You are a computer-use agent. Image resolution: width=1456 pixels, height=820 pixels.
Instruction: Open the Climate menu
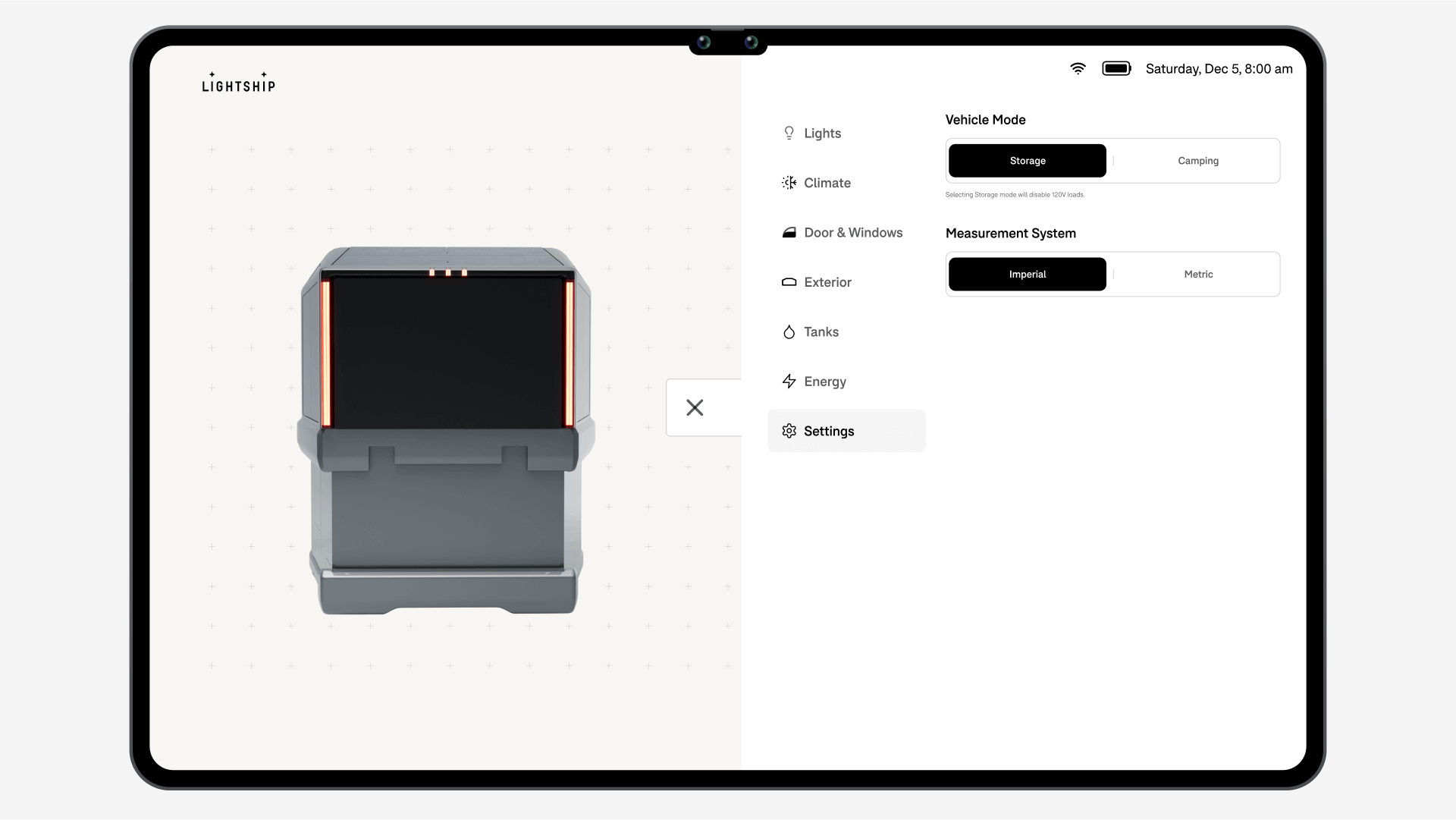click(846, 183)
